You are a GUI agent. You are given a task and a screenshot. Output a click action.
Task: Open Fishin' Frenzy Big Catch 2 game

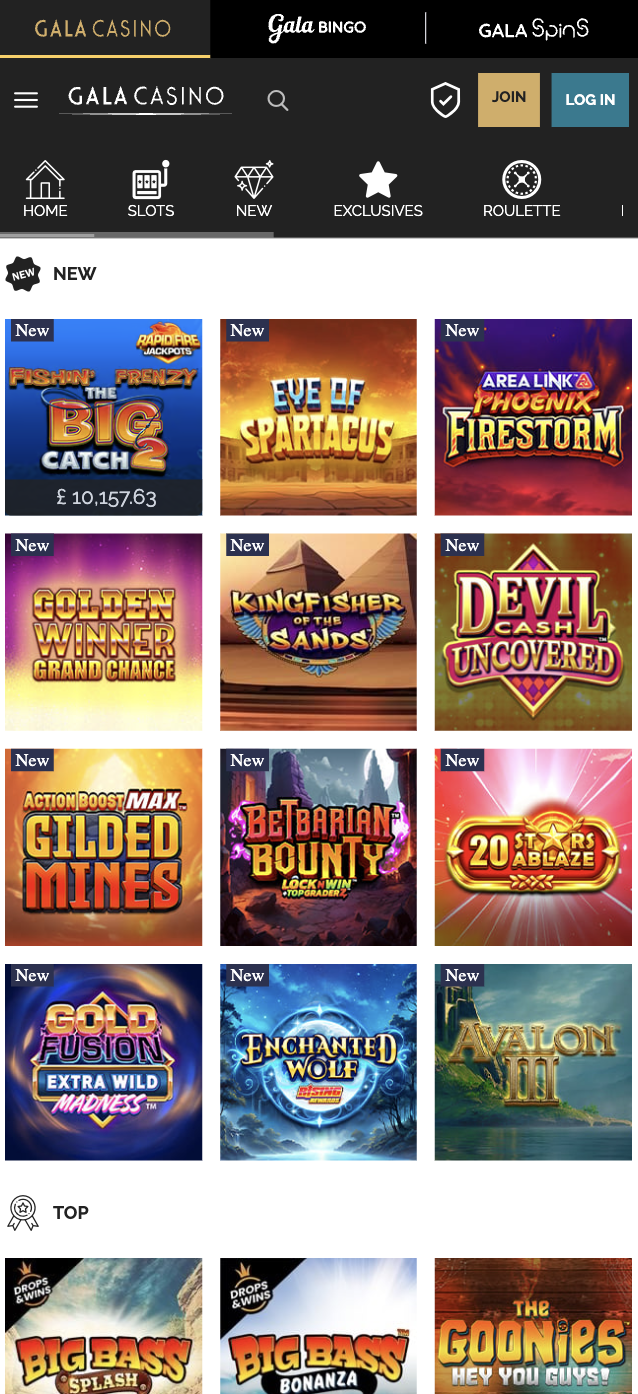click(104, 417)
